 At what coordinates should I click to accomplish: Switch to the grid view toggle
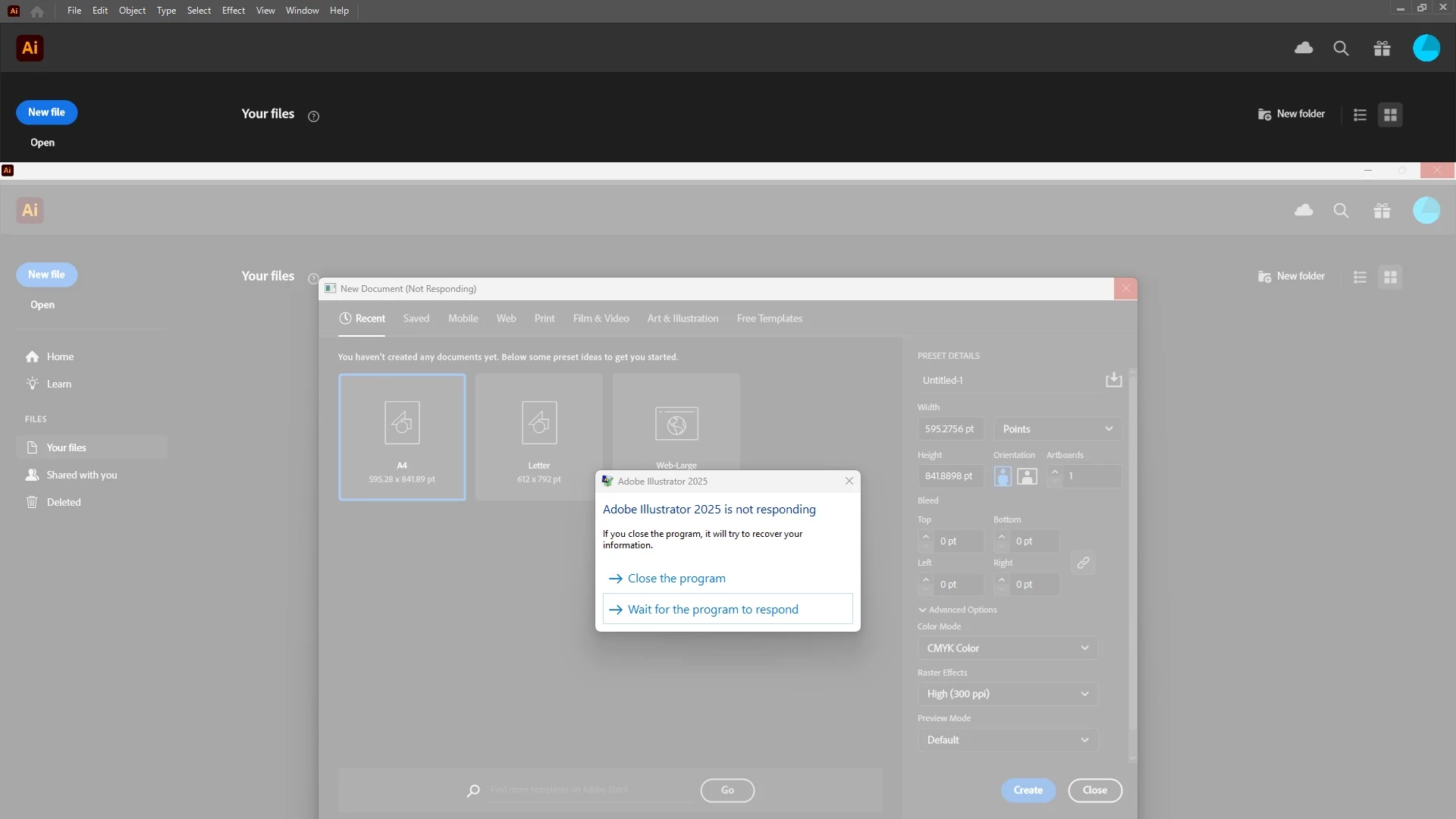[x=1390, y=115]
